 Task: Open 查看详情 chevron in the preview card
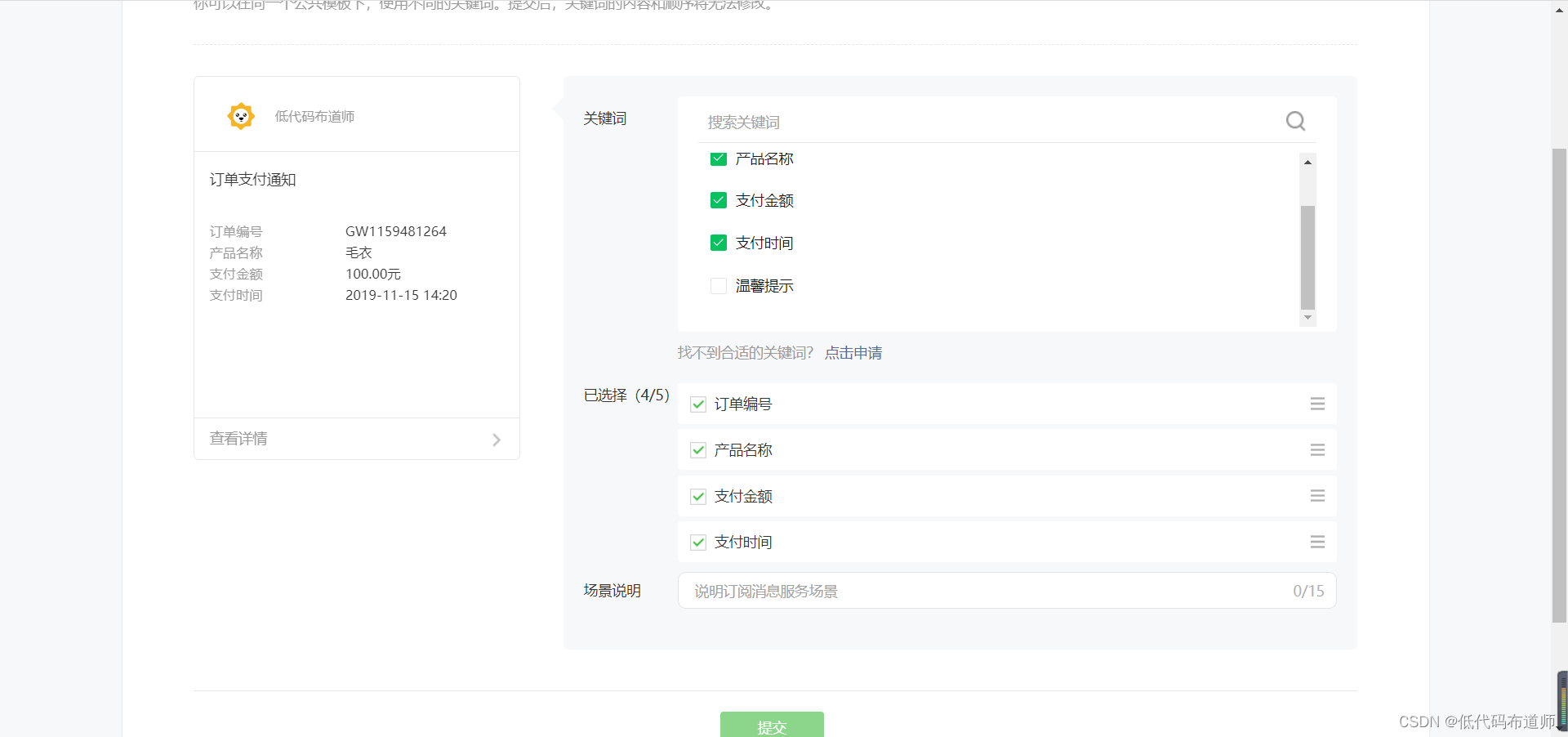(x=496, y=440)
